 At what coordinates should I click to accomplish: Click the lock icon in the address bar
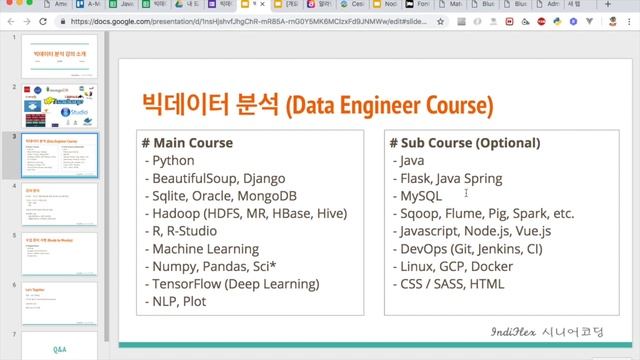pos(62,22)
